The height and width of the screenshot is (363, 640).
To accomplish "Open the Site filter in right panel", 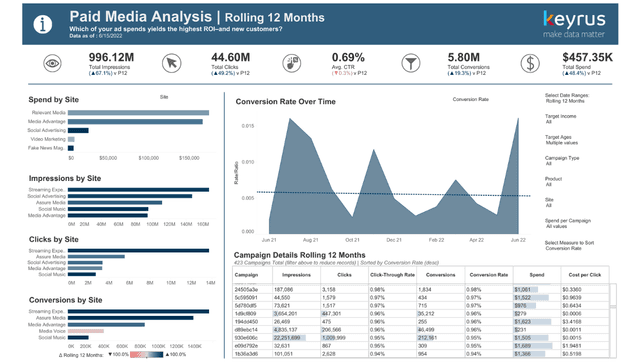I will [x=549, y=203].
